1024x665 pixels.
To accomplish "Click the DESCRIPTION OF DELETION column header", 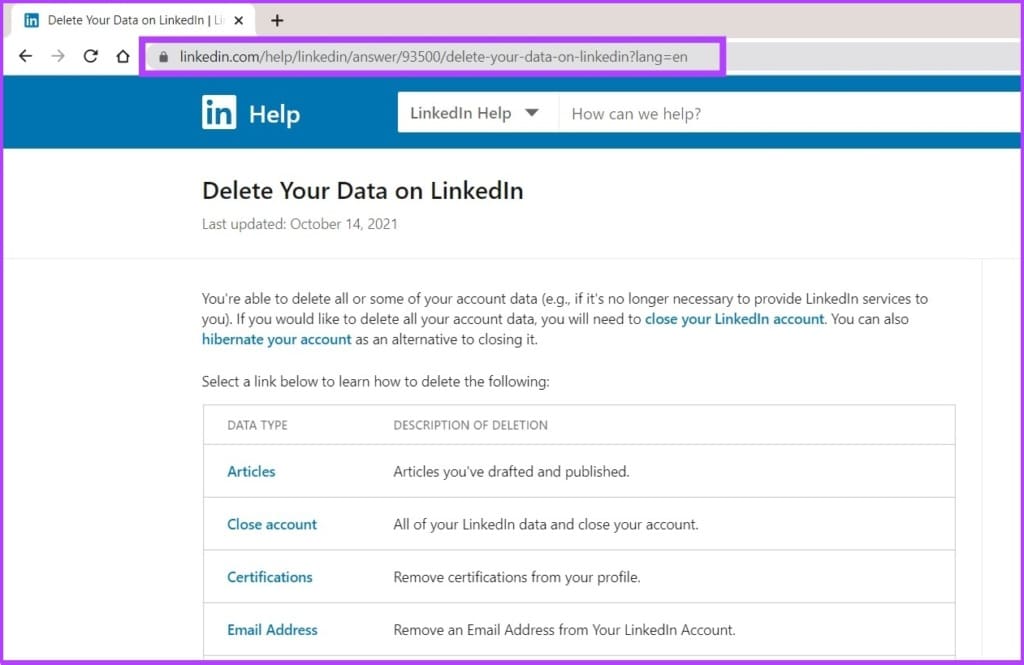I will point(470,425).
